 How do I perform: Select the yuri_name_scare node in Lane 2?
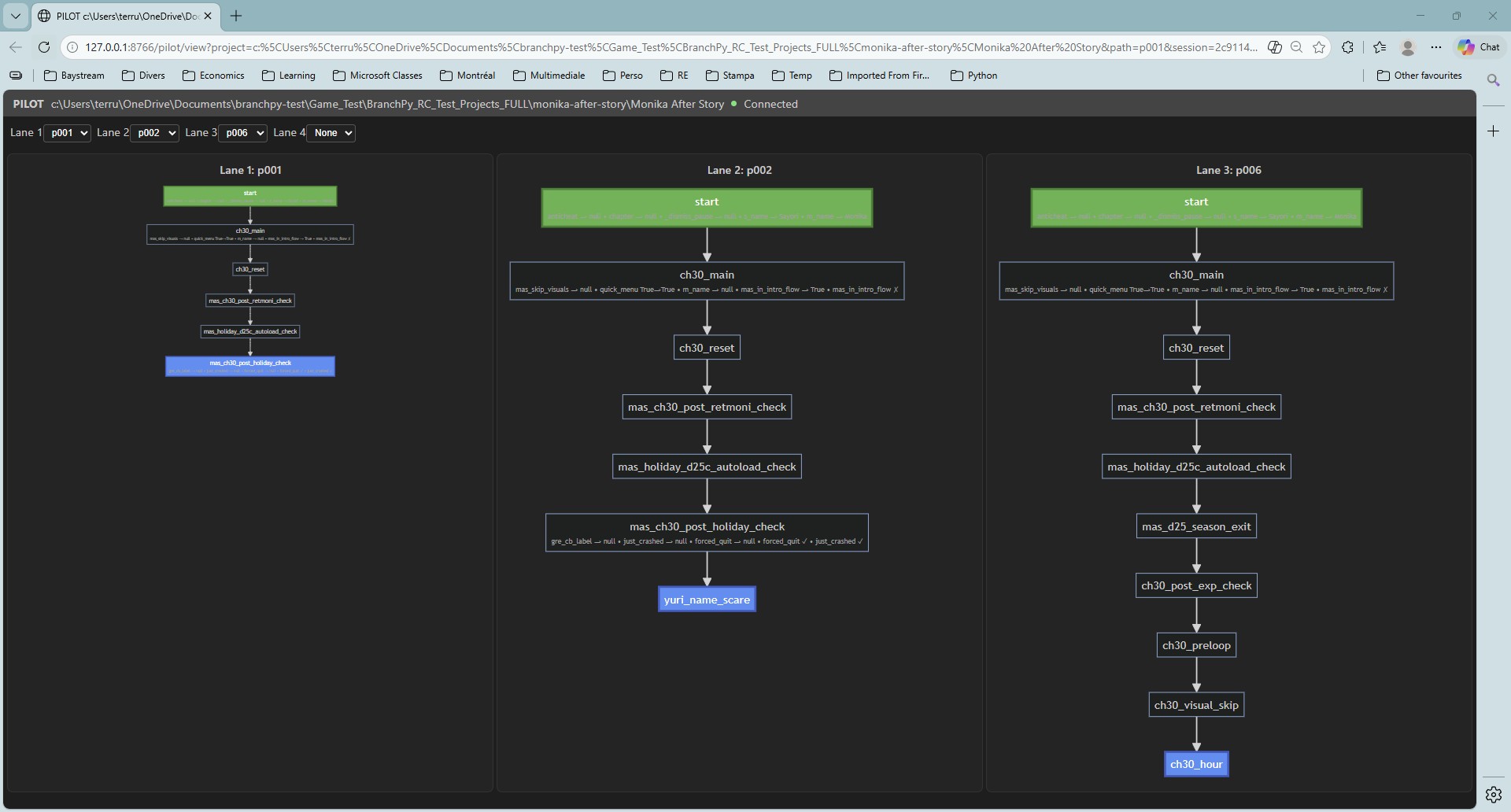706,599
